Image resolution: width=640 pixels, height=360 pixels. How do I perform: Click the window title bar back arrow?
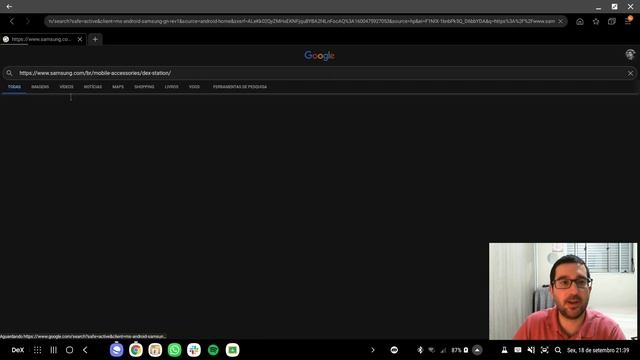click(9, 7)
